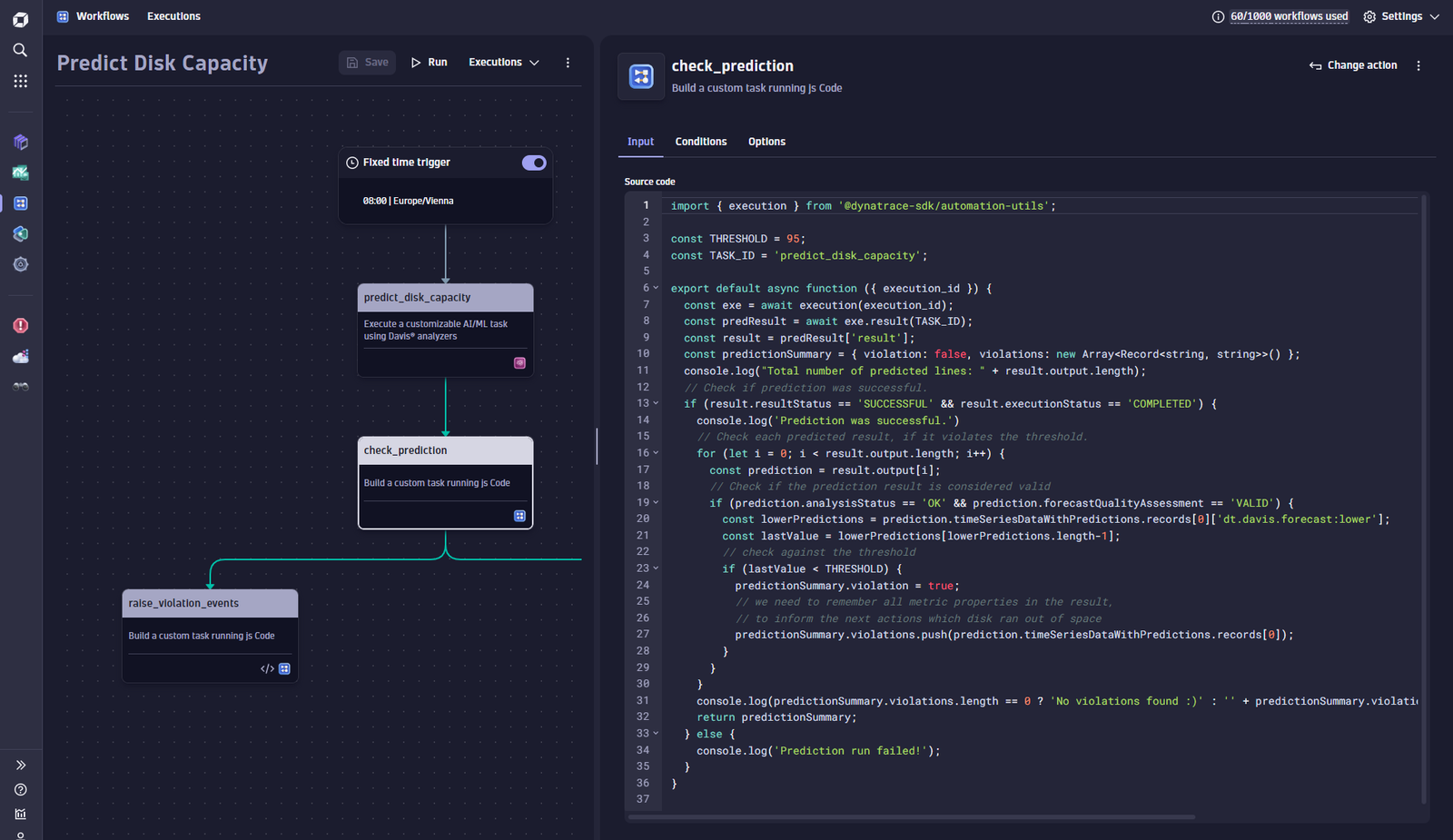Switch to the Input tab
The height and width of the screenshot is (840, 1453).
pyautogui.click(x=640, y=142)
